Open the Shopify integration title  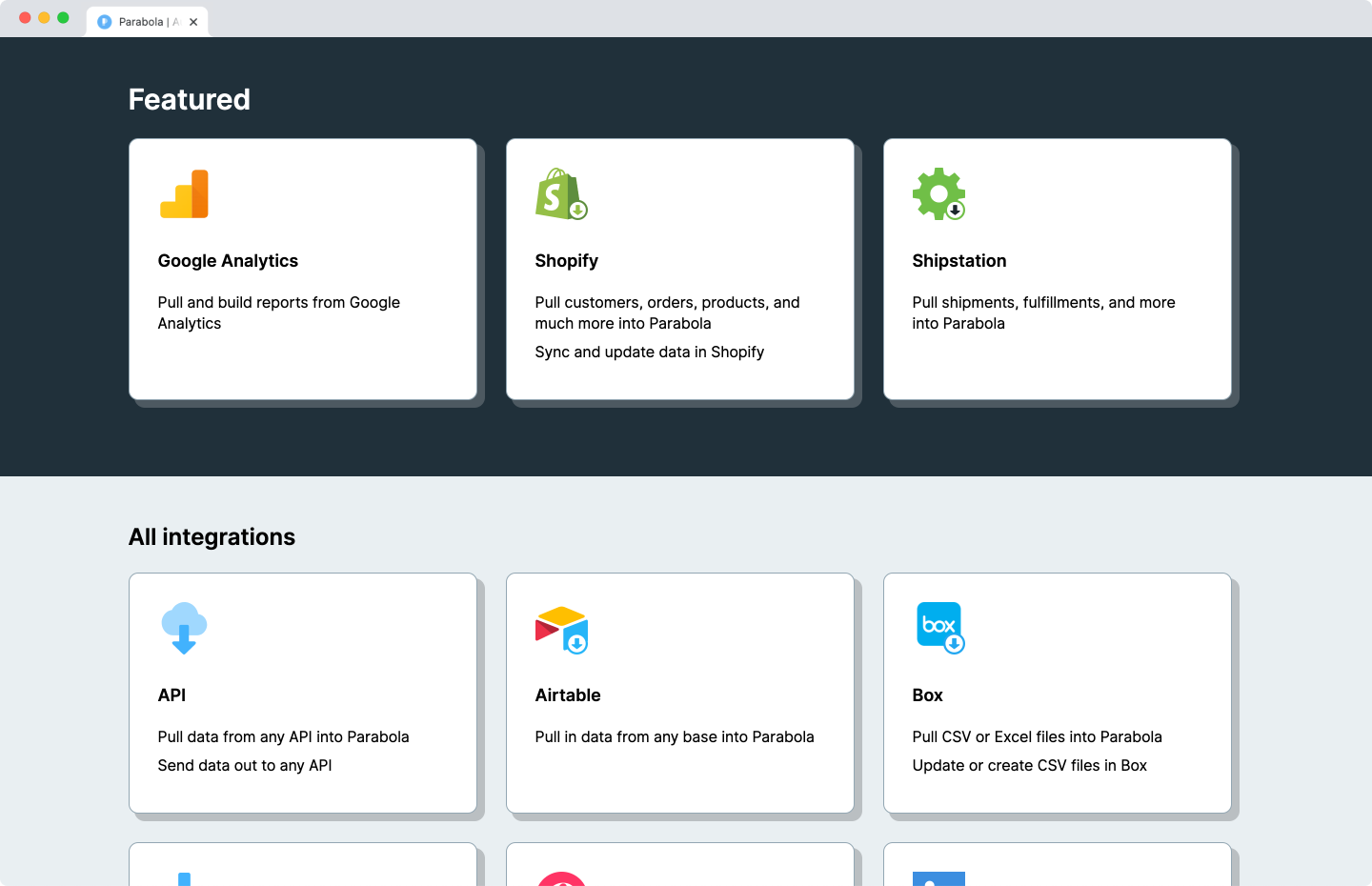coord(567,261)
